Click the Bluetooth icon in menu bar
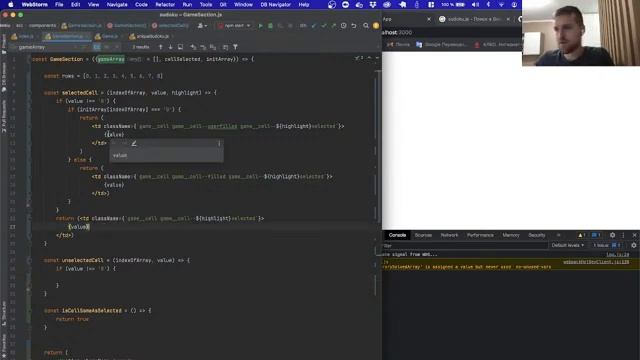Viewport: 640px width, 360px height. click(x=489, y=4)
